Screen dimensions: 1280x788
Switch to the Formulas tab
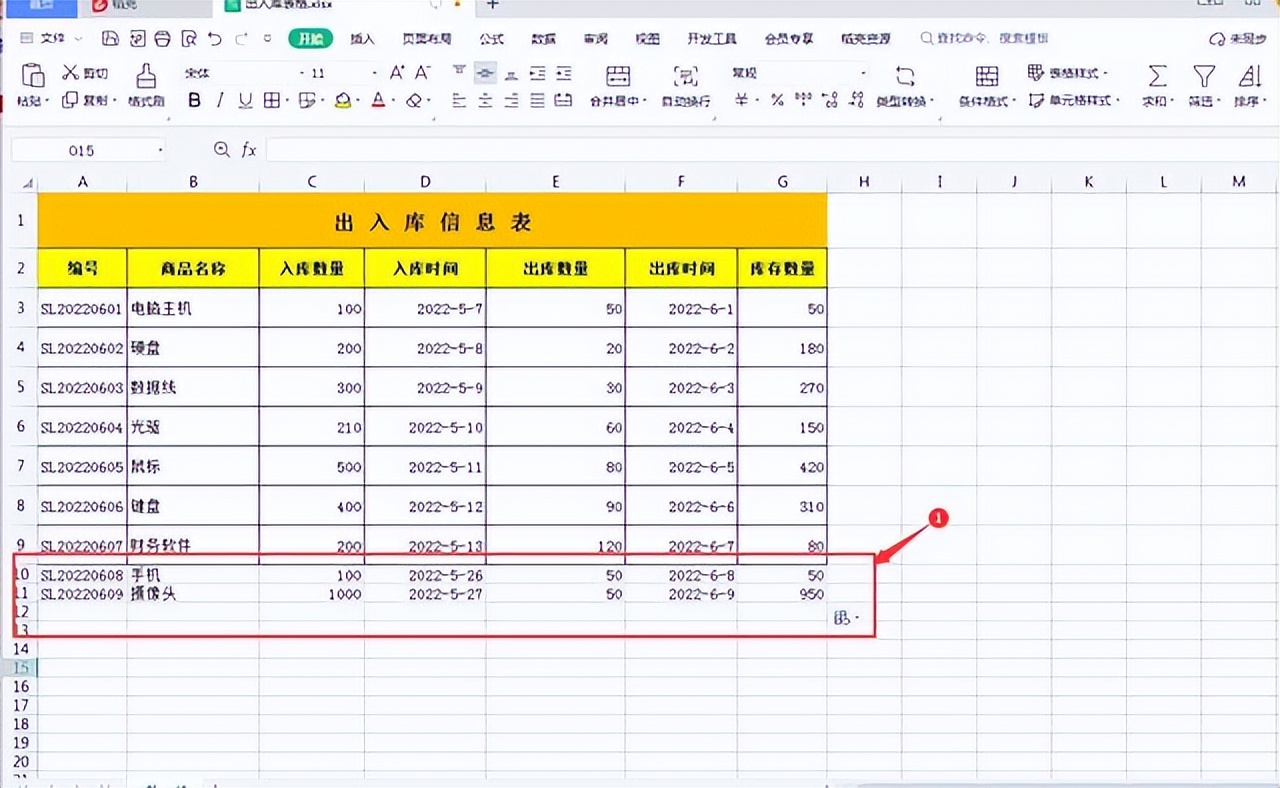point(491,39)
